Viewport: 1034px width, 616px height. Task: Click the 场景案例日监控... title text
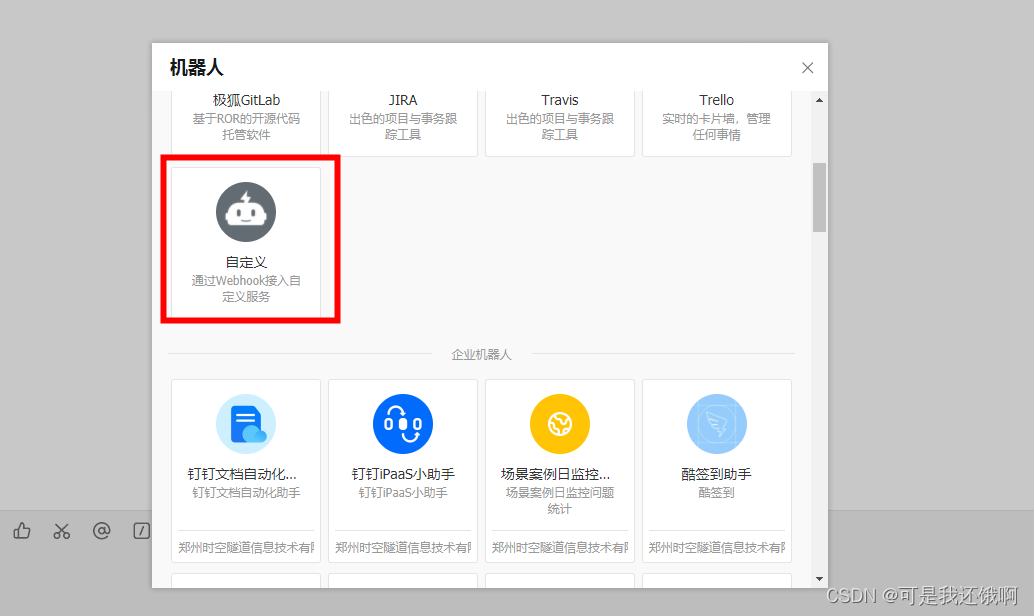point(555,474)
